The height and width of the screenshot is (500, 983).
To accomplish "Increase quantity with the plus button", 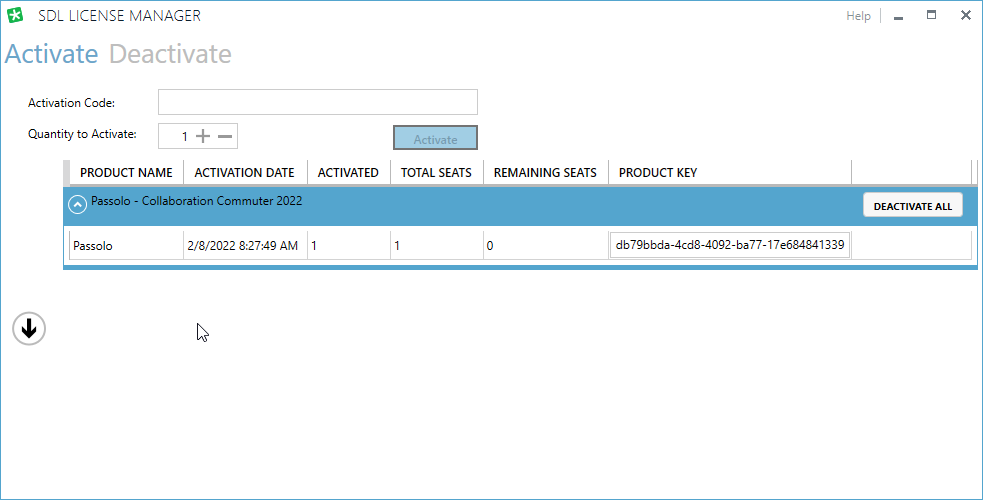I will tap(203, 136).
